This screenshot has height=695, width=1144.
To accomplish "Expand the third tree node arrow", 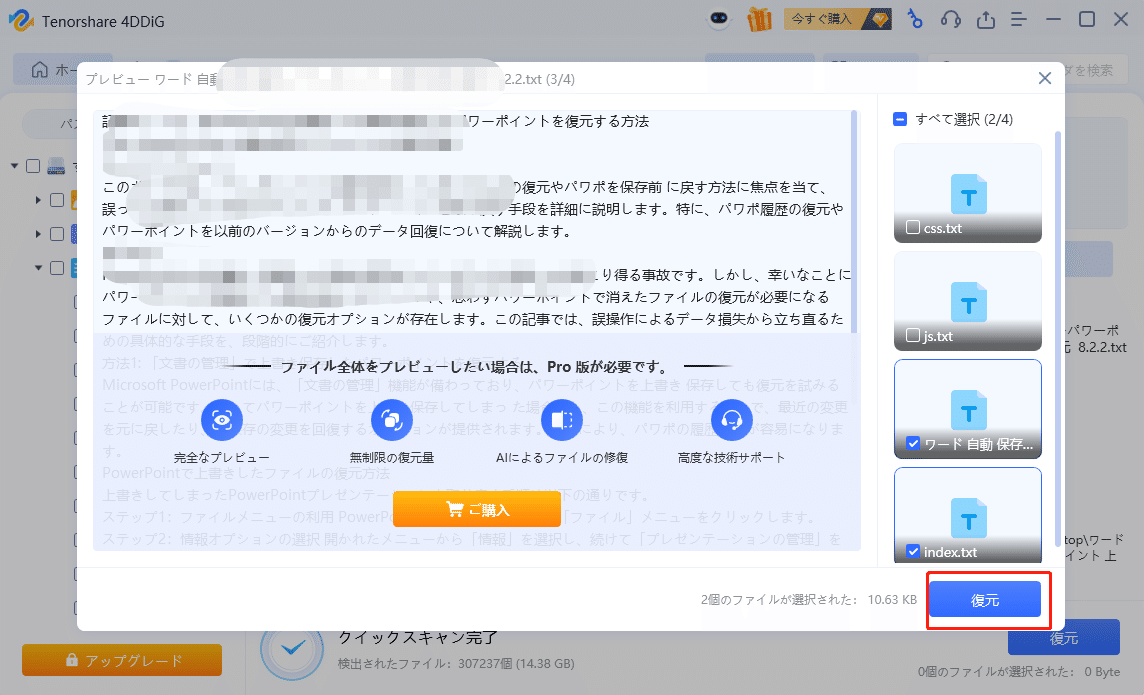I will coord(39,234).
